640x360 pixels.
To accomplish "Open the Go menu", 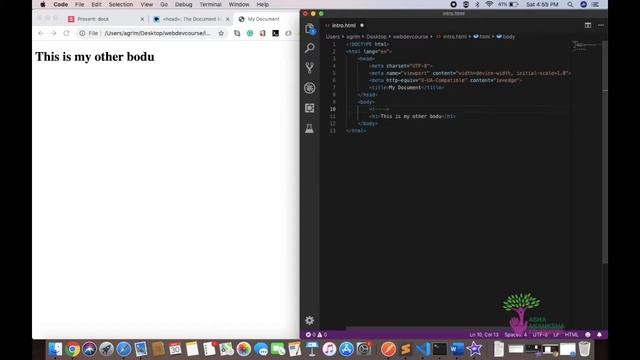I will click(x=164, y=4).
